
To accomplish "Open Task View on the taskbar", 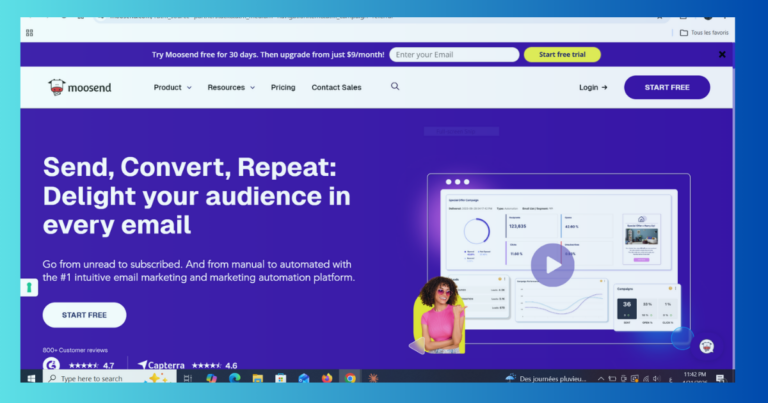I will coord(188,378).
